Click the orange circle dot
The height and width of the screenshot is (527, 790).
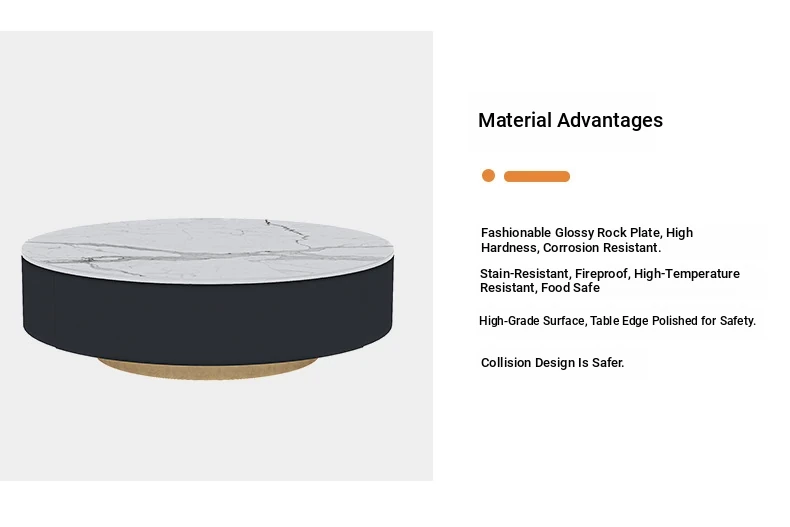(488, 176)
